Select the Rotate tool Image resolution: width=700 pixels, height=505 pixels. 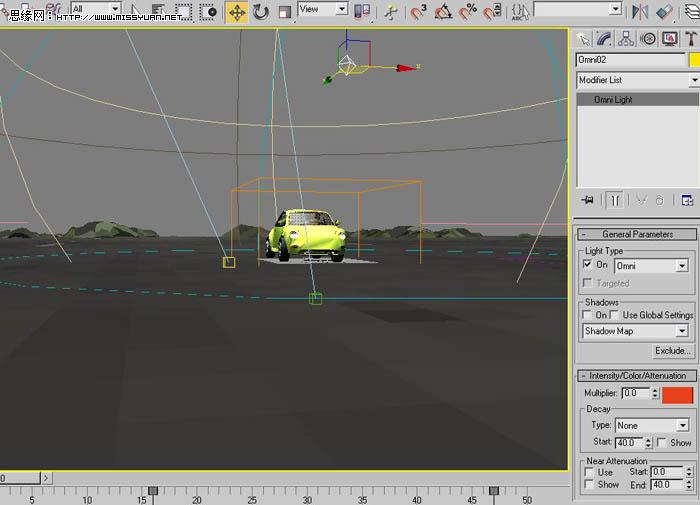pyautogui.click(x=261, y=13)
